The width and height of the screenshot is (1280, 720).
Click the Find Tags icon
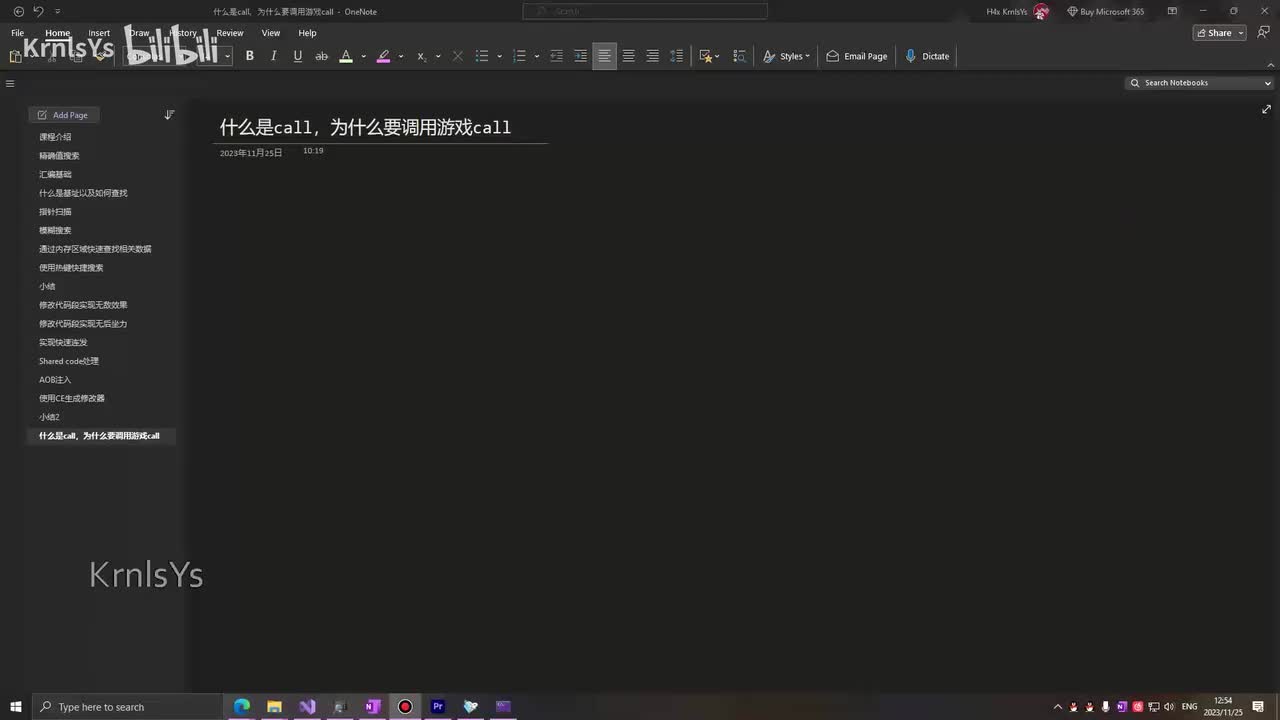(740, 56)
